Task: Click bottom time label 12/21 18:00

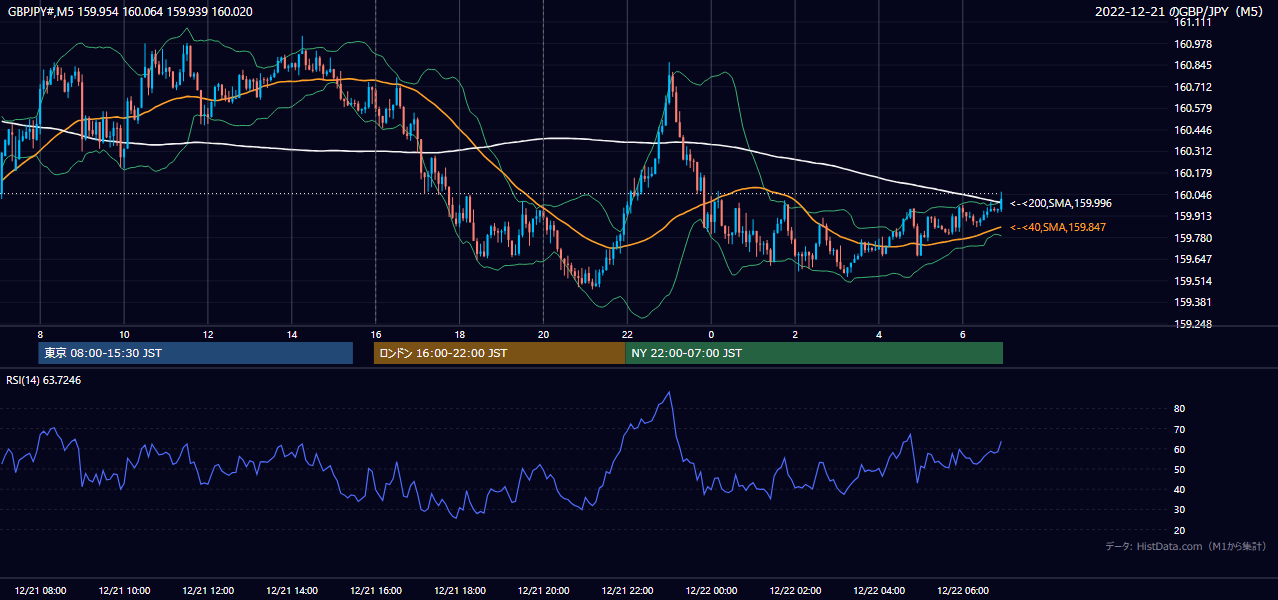Action: pos(460,591)
